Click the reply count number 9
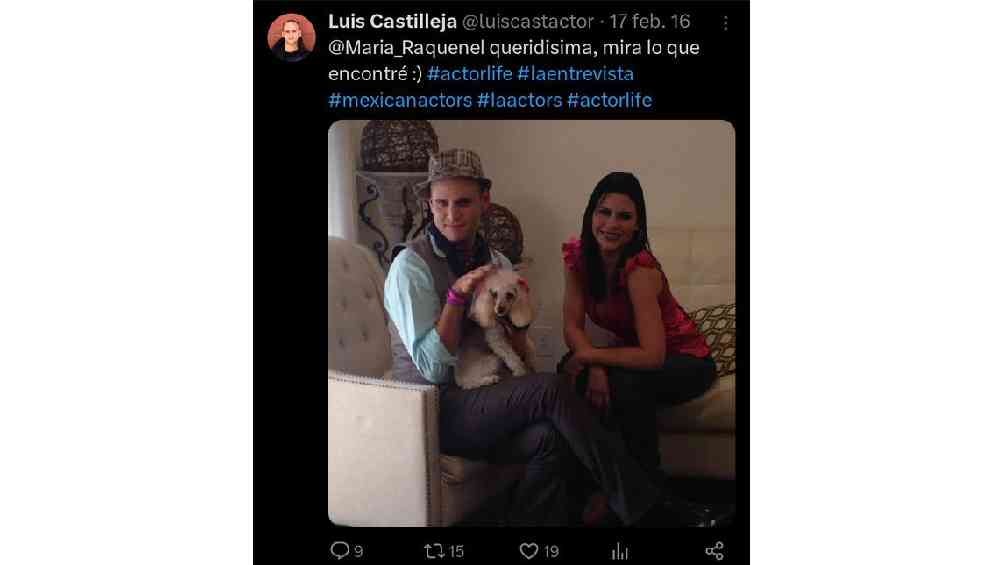The width and height of the screenshot is (1004, 565). pos(359,552)
